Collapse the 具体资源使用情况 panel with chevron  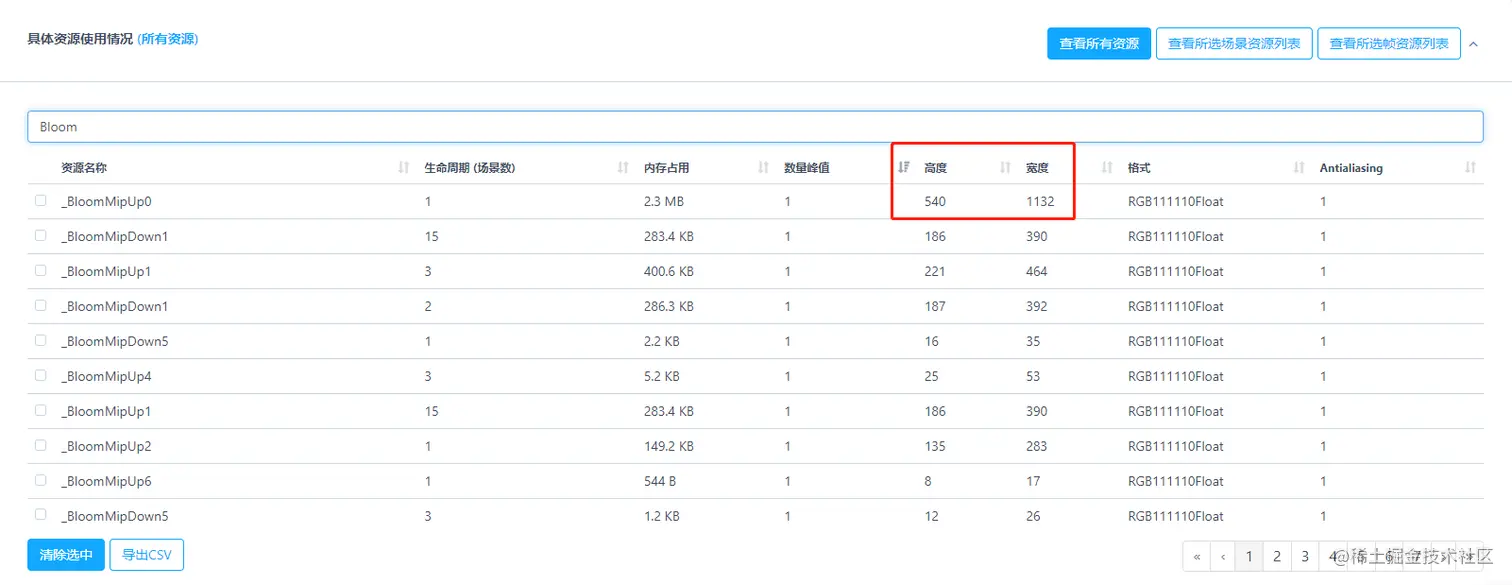tap(1472, 44)
